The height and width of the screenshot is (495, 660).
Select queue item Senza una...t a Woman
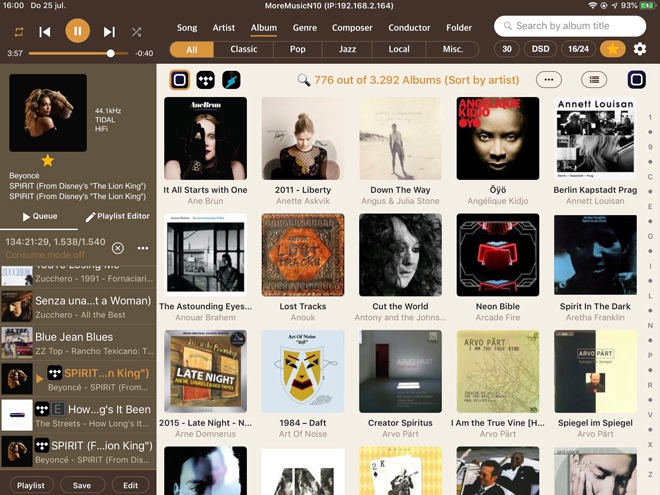pos(78,307)
